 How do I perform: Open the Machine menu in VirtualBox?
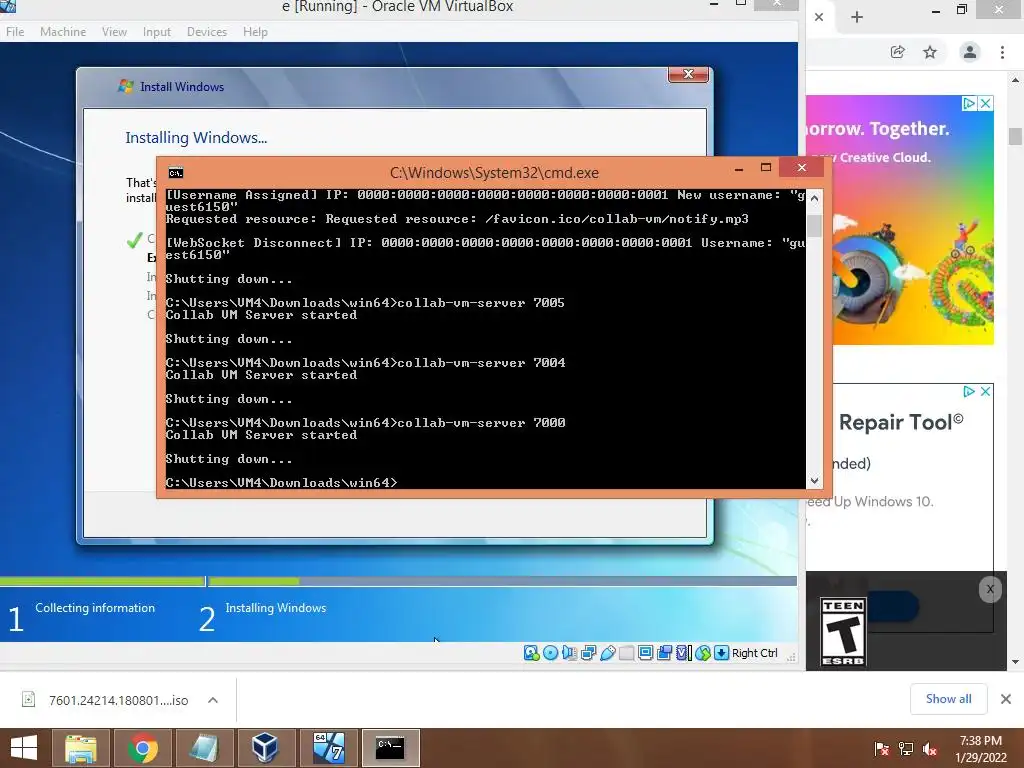[x=63, y=31]
